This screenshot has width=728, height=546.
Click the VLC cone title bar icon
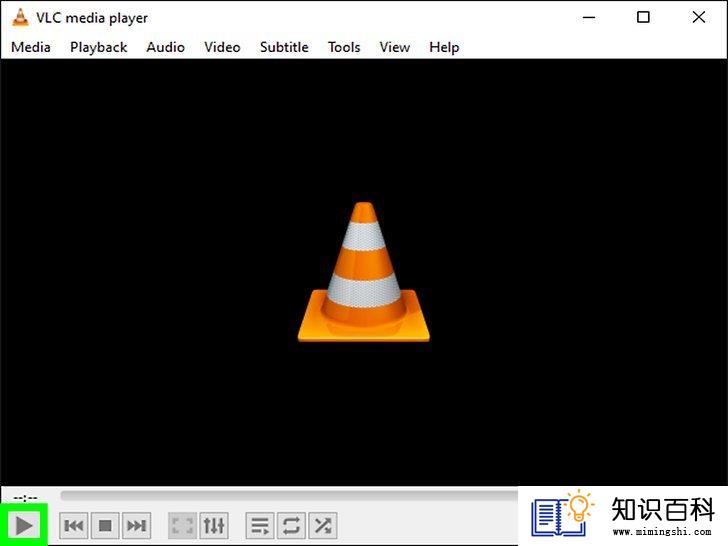click(x=20, y=18)
